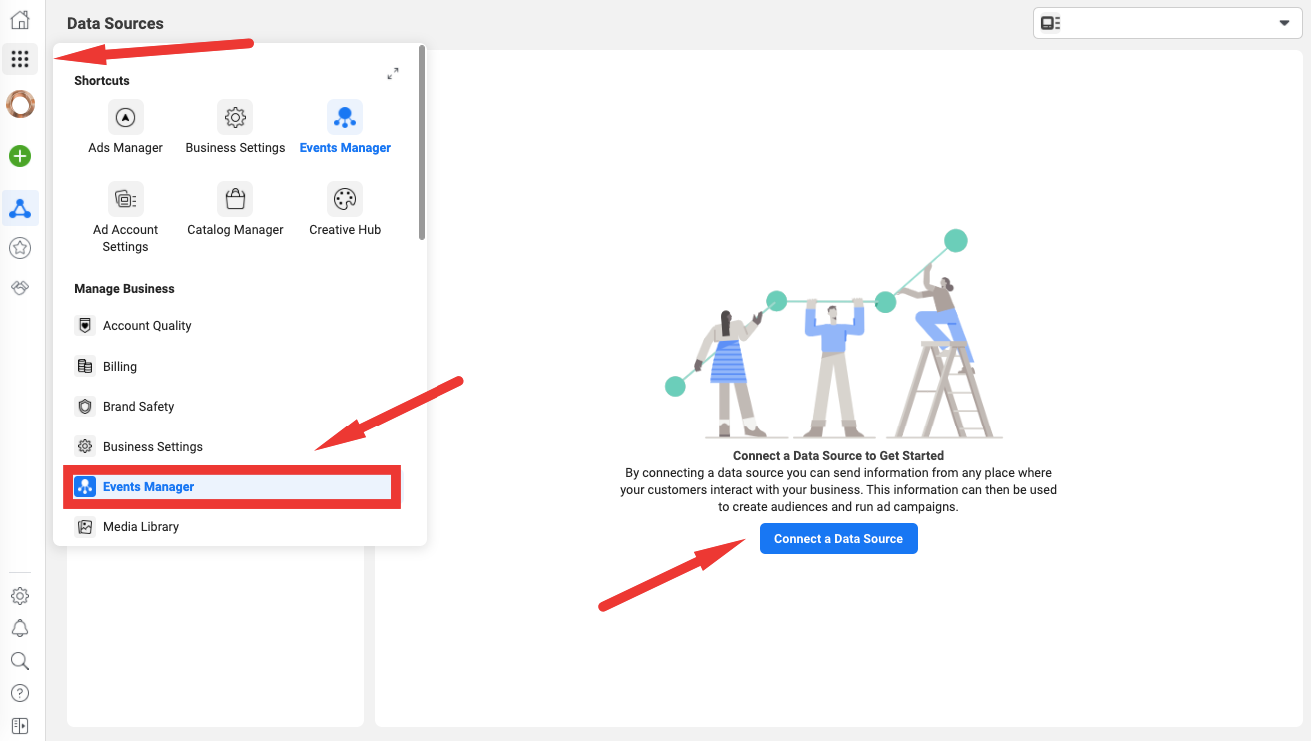The height and width of the screenshot is (741, 1311).
Task: Click the green plus add button
Action: click(20, 156)
